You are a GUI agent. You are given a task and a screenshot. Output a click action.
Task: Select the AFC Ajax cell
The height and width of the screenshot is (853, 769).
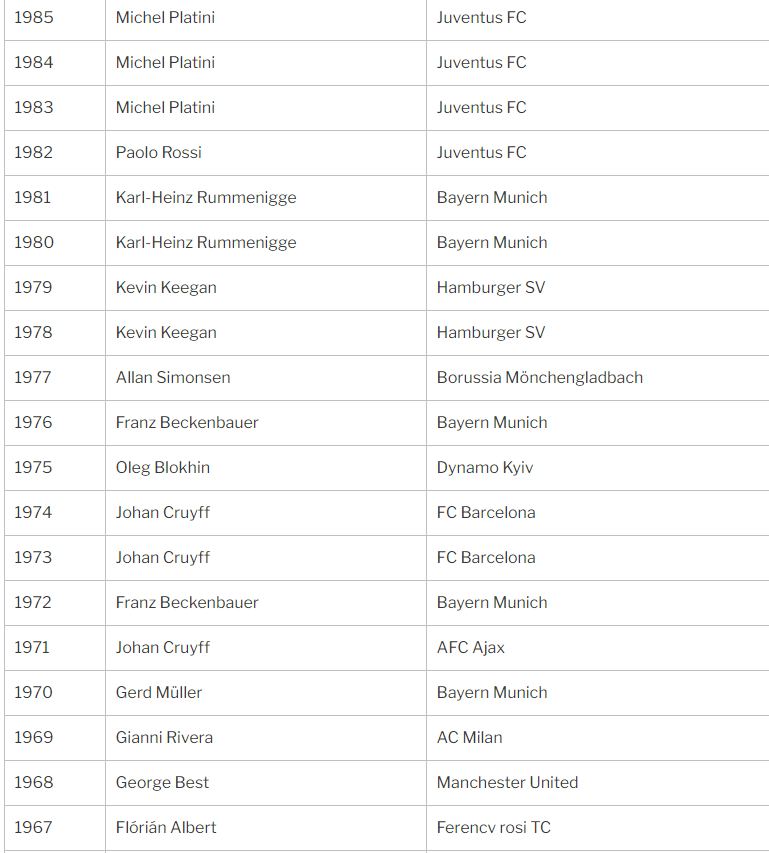tap(471, 648)
